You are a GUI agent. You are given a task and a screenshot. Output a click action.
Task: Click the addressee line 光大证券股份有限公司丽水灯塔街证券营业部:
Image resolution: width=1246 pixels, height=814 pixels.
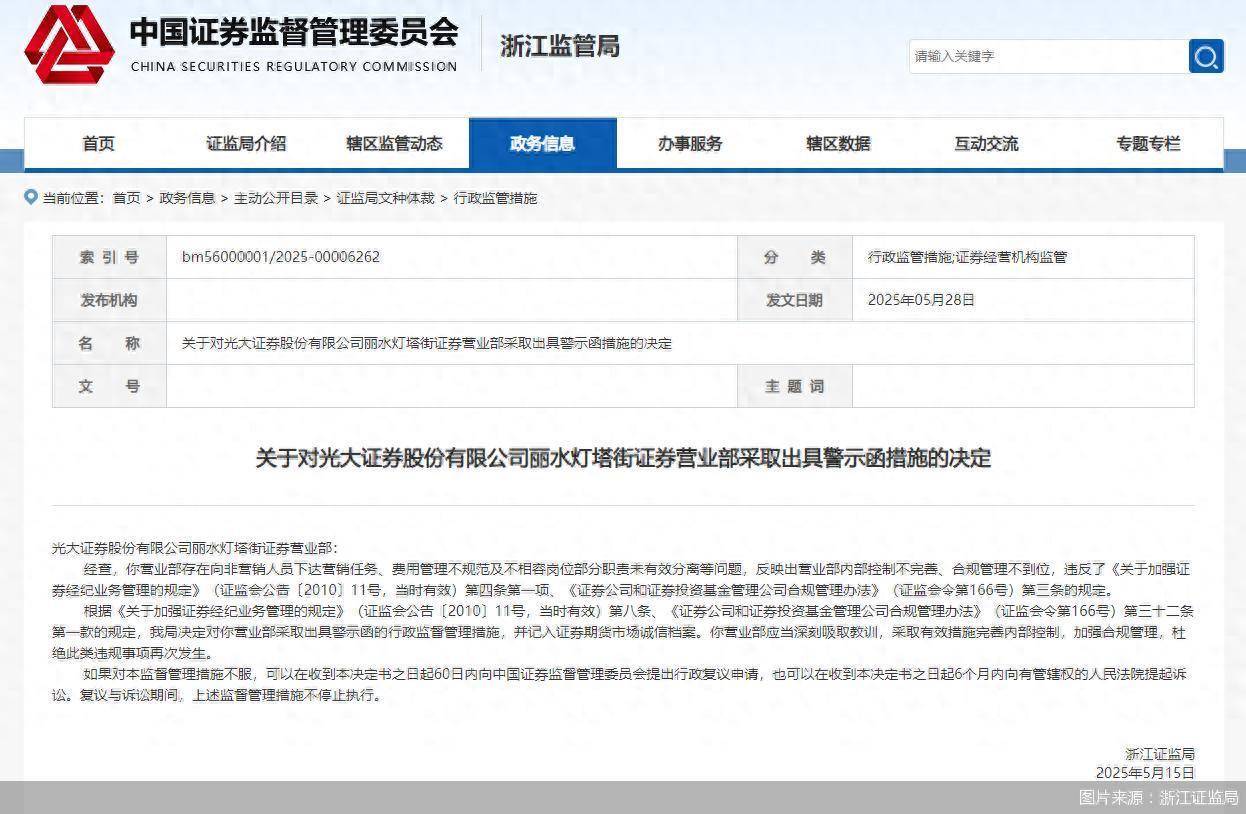tap(195, 548)
